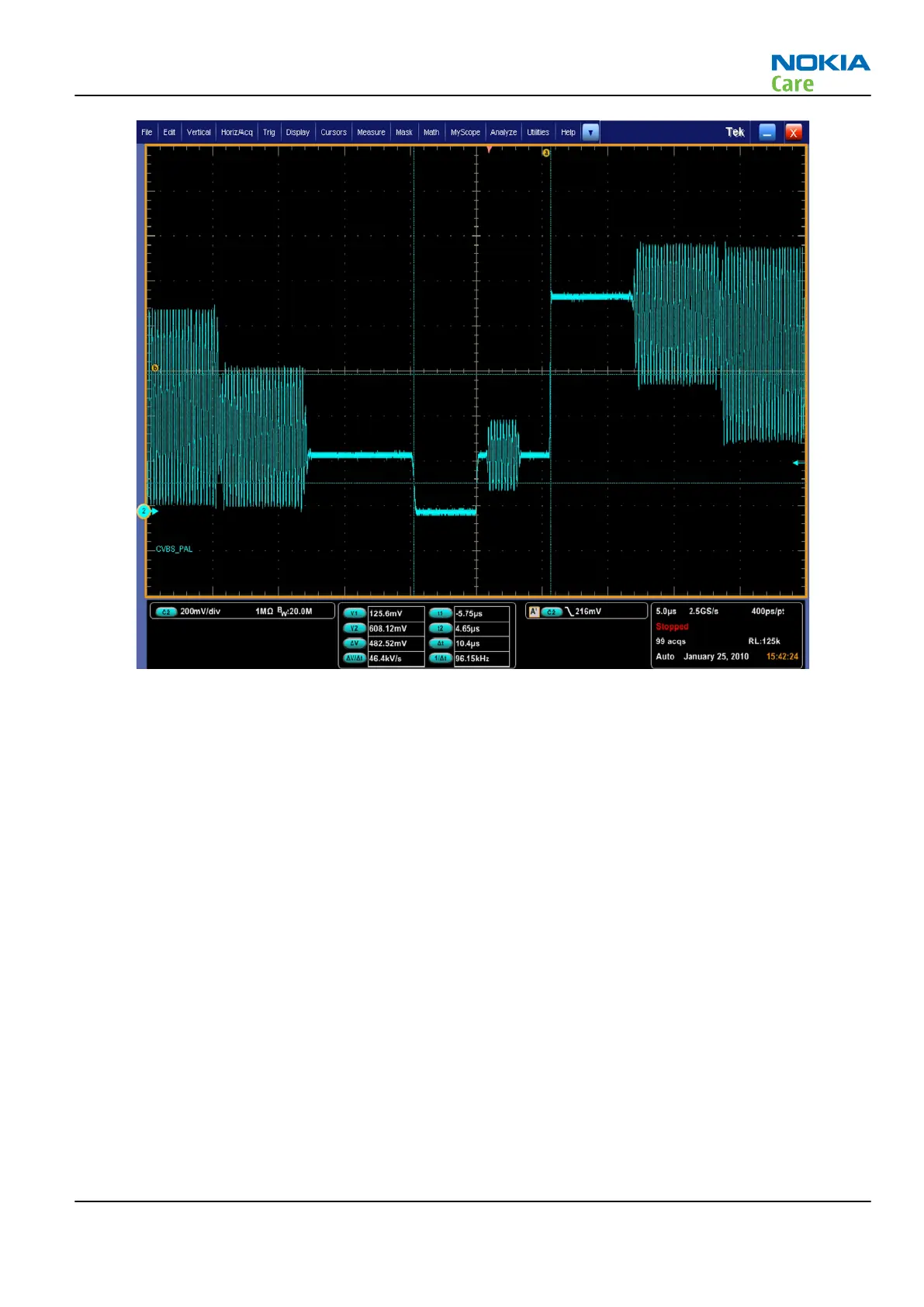Click the falling edge trigger slope icon
This screenshot has height=1307, width=924.
[x=569, y=612]
